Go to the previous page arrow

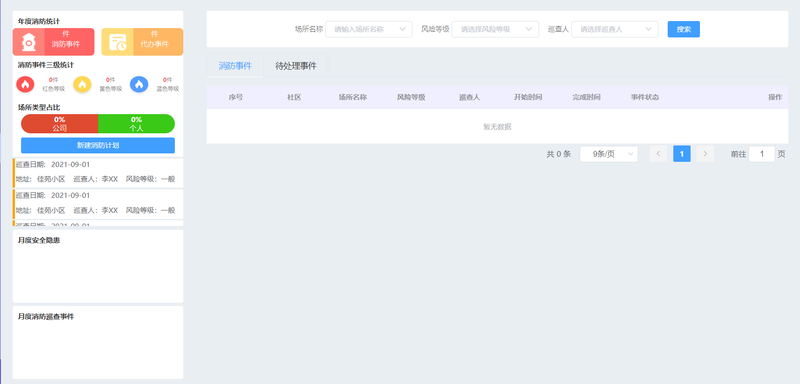coord(658,153)
